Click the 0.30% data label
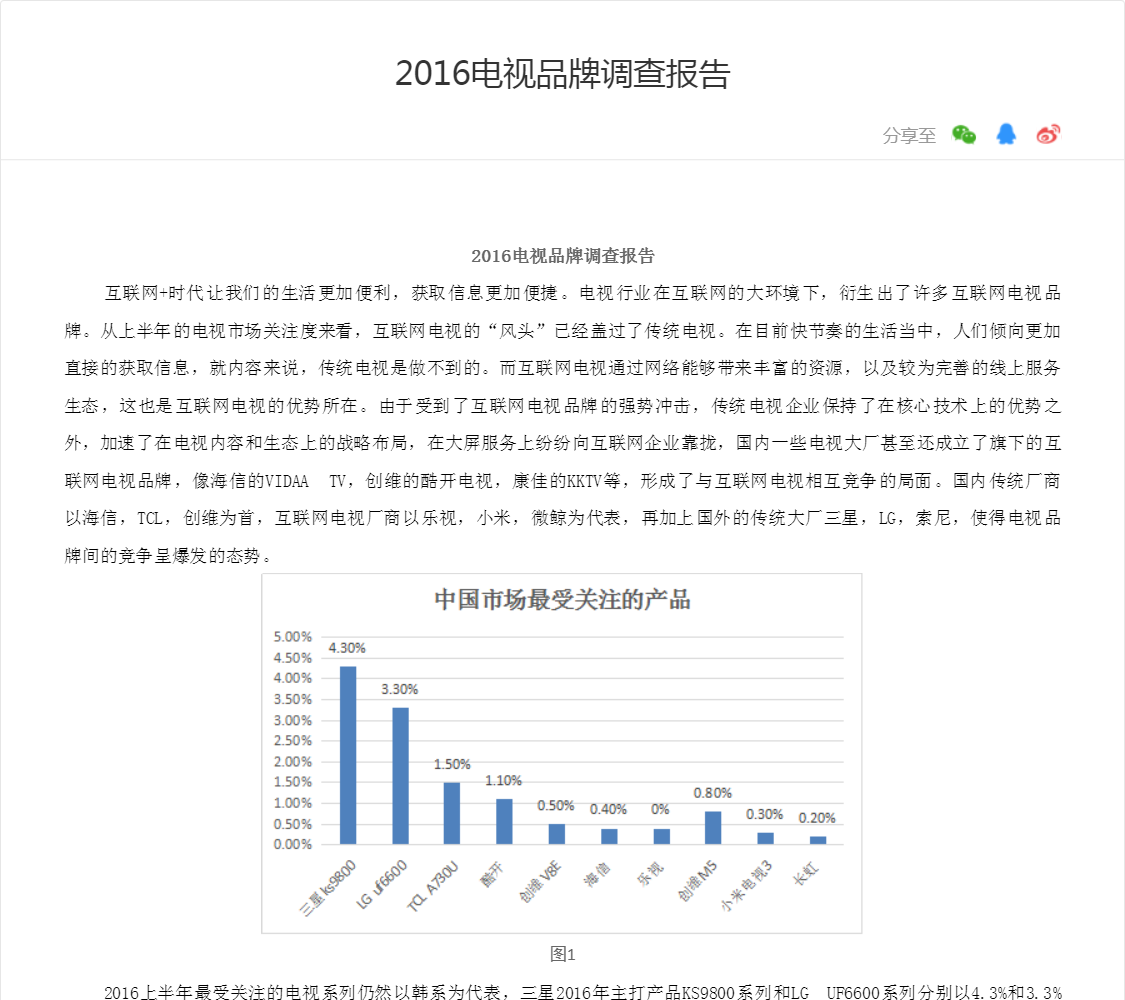 (765, 814)
